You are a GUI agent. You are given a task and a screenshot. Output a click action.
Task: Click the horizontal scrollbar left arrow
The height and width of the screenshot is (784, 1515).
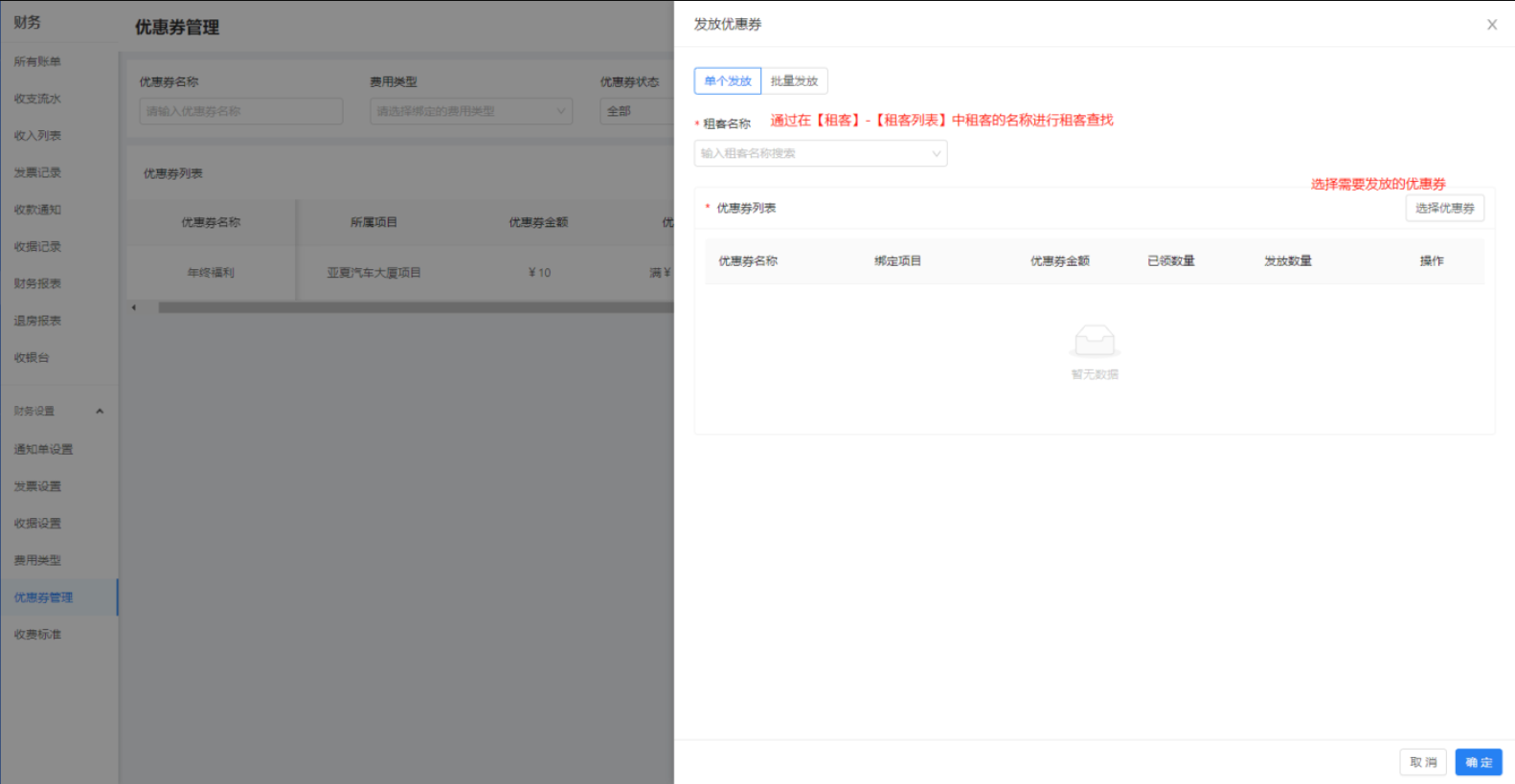coord(134,307)
